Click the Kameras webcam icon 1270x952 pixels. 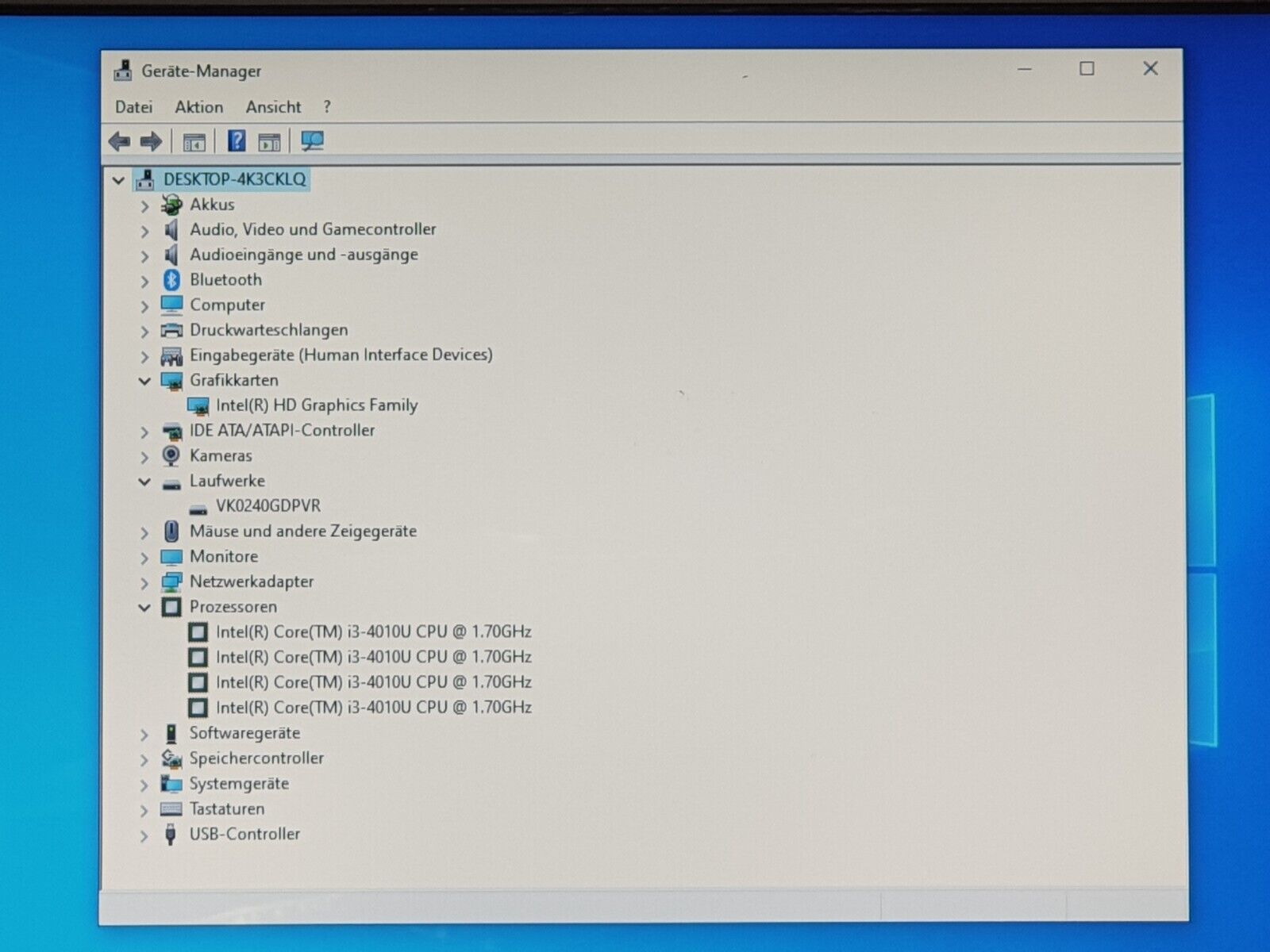click(x=171, y=455)
